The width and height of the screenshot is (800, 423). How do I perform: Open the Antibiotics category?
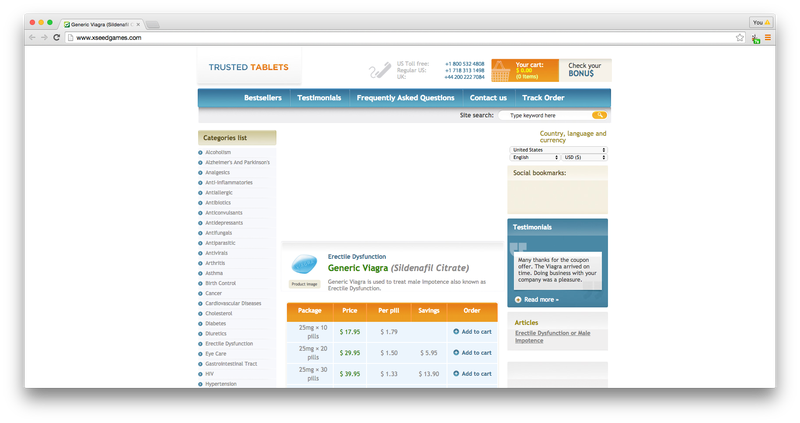pos(218,203)
